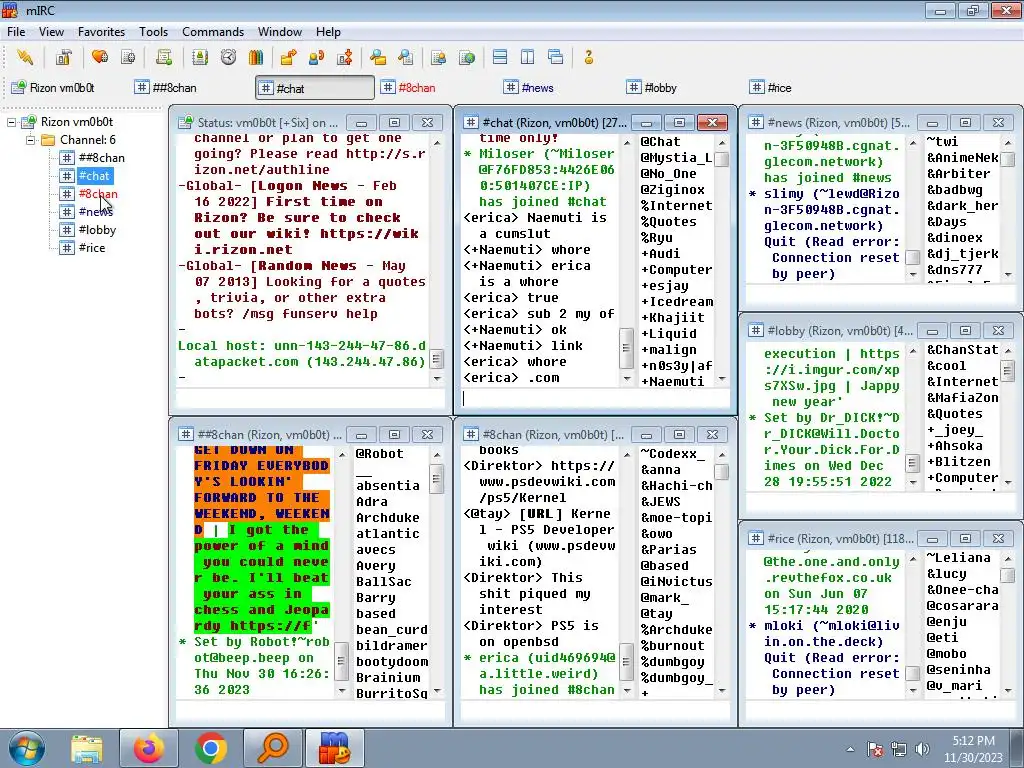Image resolution: width=1024 pixels, height=768 pixels.
Task: Open the View menu
Action: [x=51, y=32]
